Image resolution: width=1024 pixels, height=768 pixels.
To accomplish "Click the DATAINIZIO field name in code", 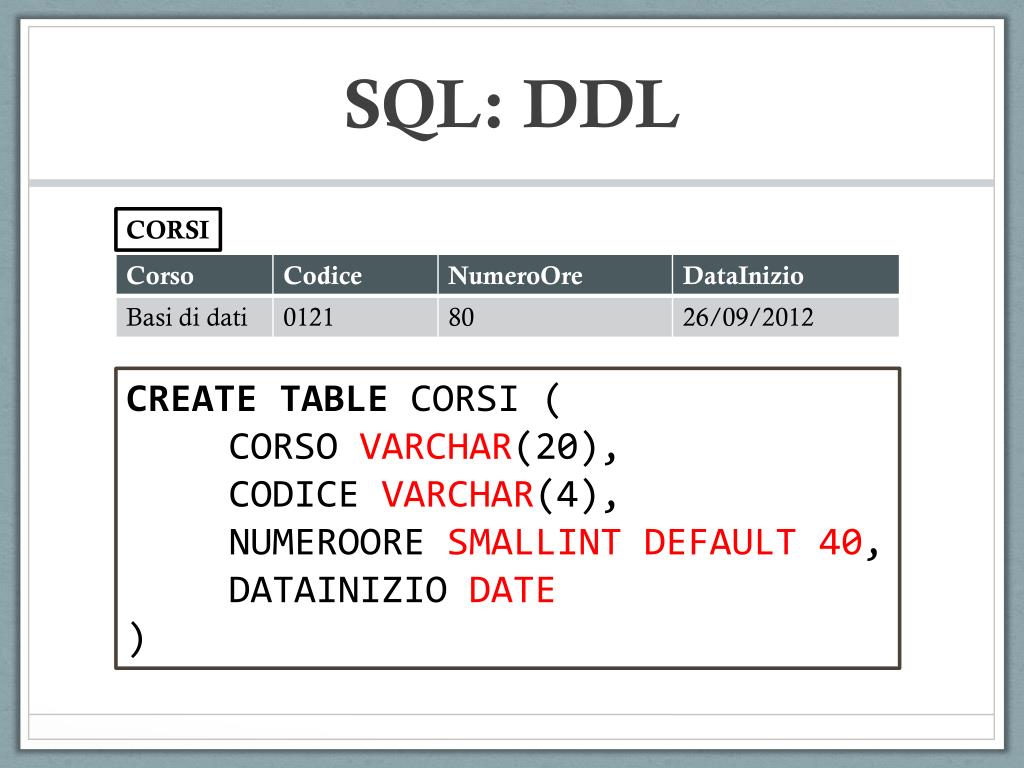I will click(338, 590).
